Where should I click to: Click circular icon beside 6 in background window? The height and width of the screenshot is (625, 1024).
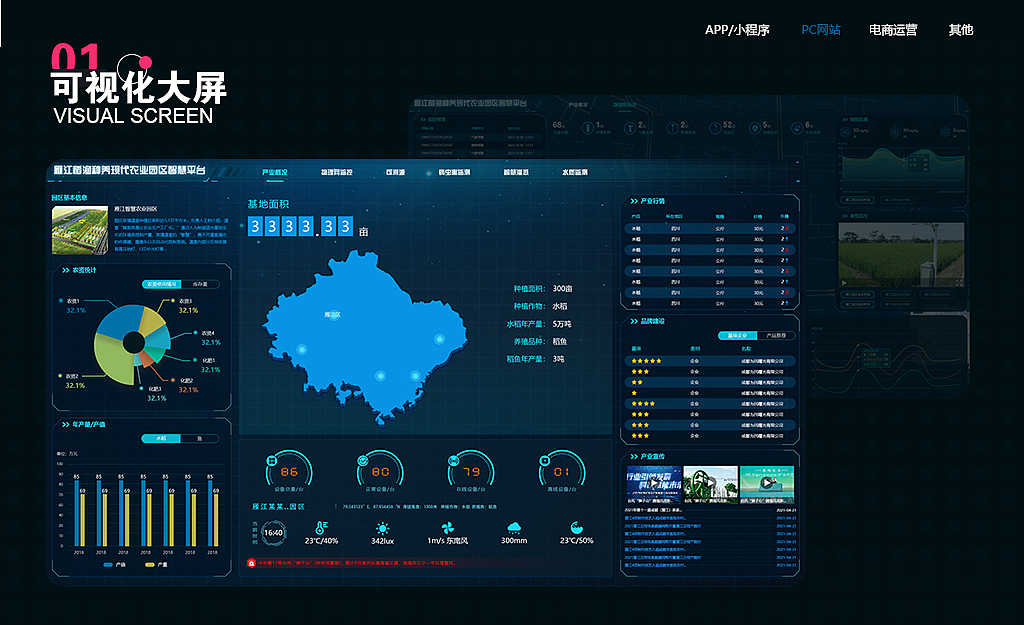click(x=797, y=128)
